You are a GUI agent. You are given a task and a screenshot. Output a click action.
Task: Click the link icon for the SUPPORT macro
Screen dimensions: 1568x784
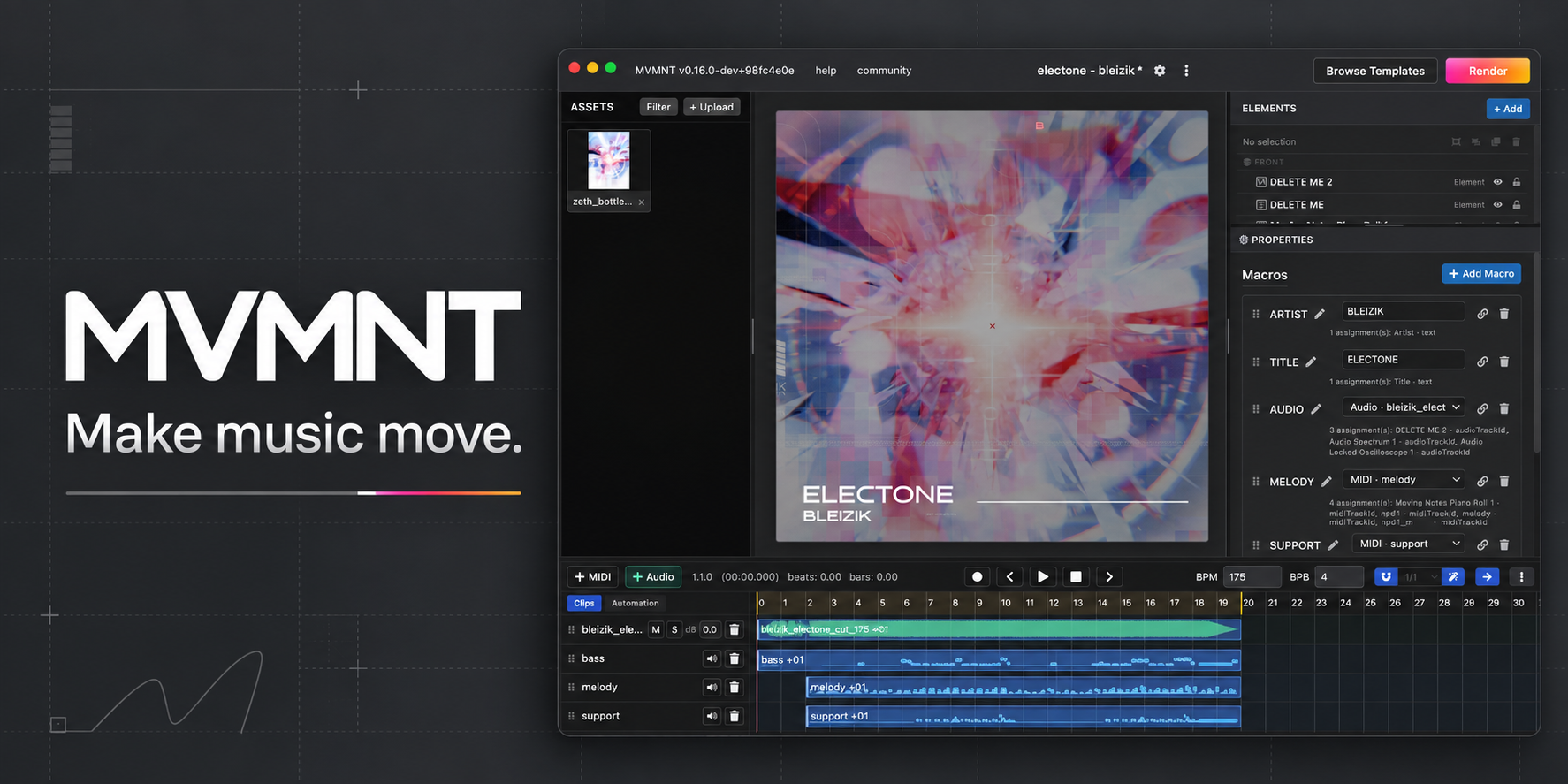tap(1482, 545)
